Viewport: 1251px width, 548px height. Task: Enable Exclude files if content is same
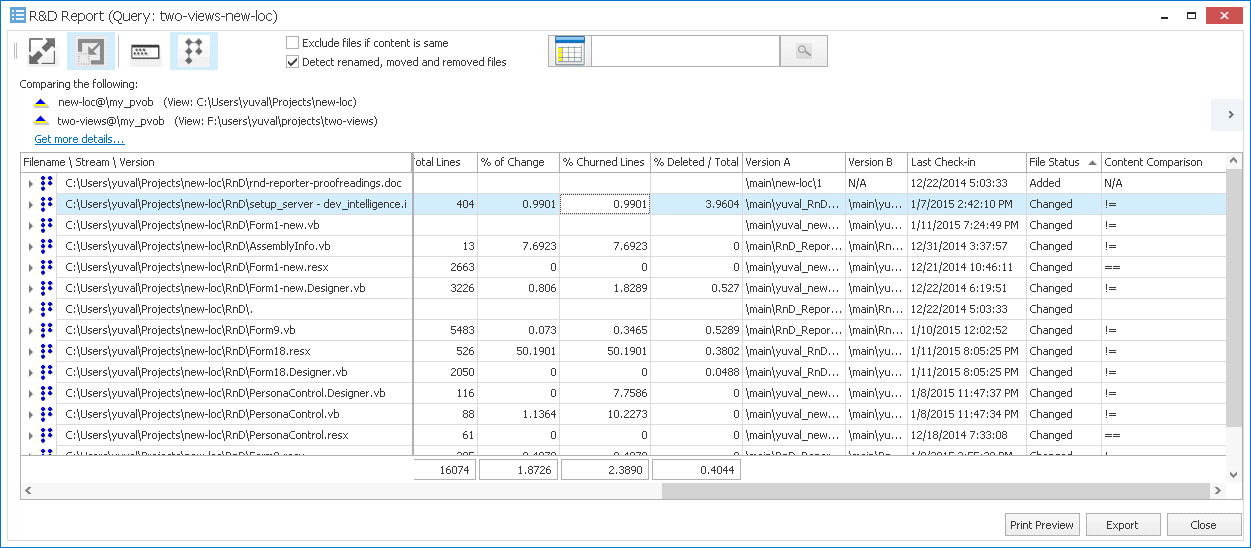point(293,43)
